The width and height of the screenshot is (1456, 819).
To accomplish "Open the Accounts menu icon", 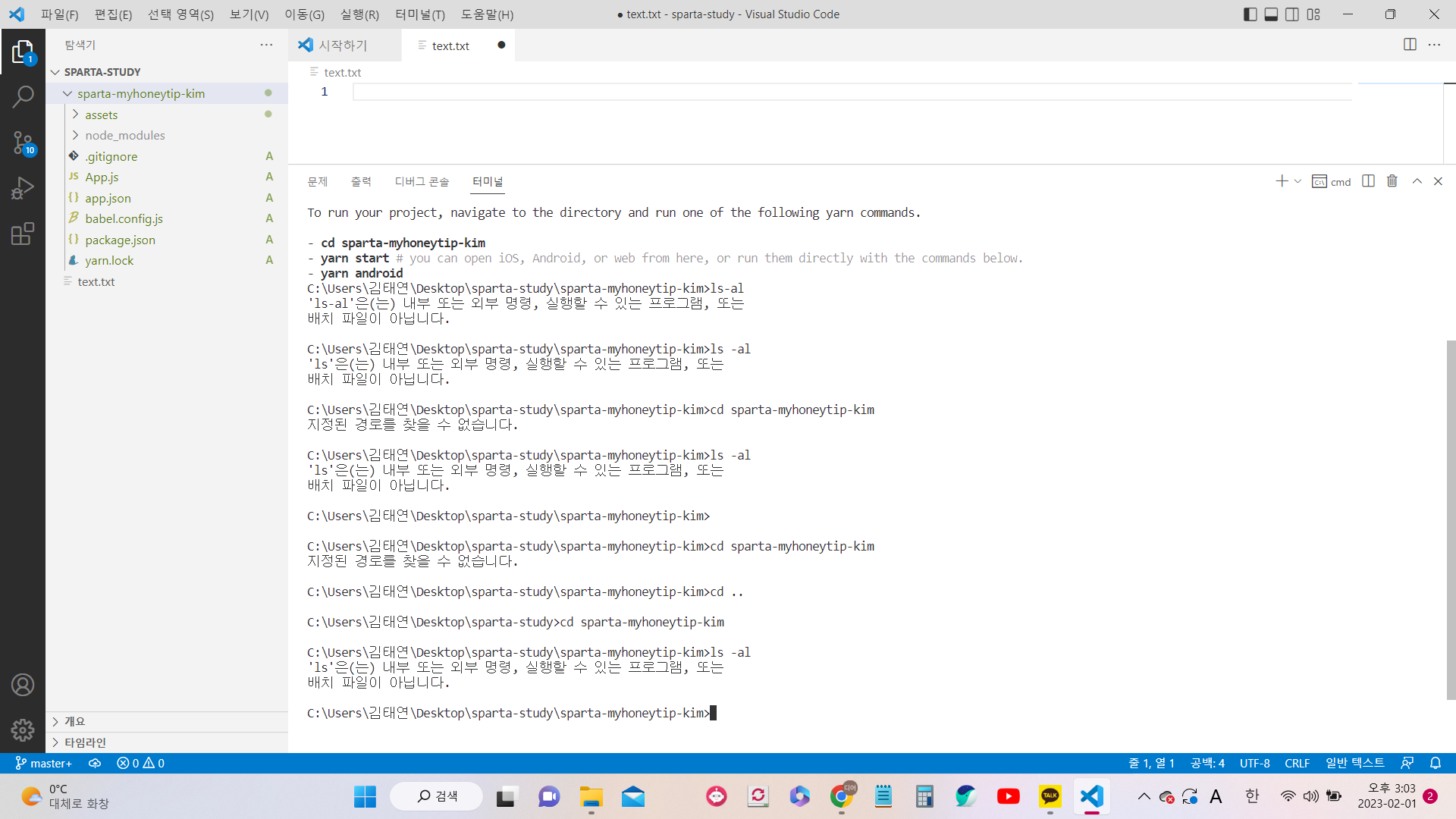I will 23,685.
